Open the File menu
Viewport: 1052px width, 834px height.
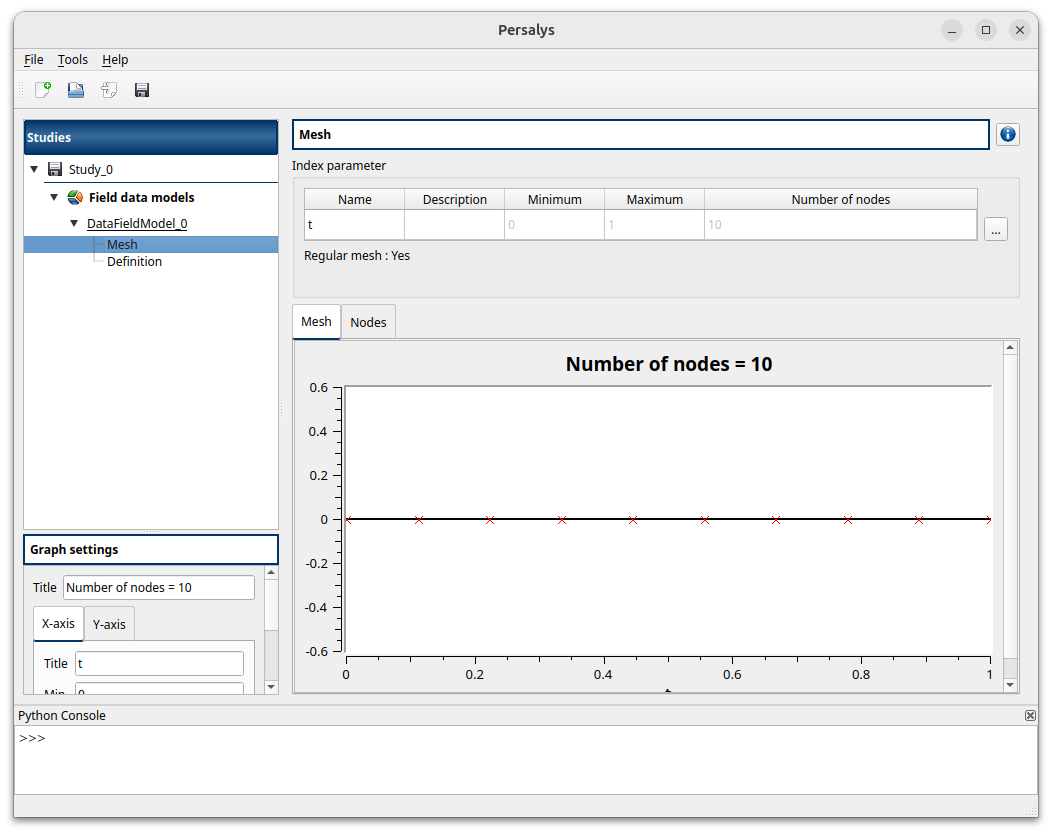(33, 60)
